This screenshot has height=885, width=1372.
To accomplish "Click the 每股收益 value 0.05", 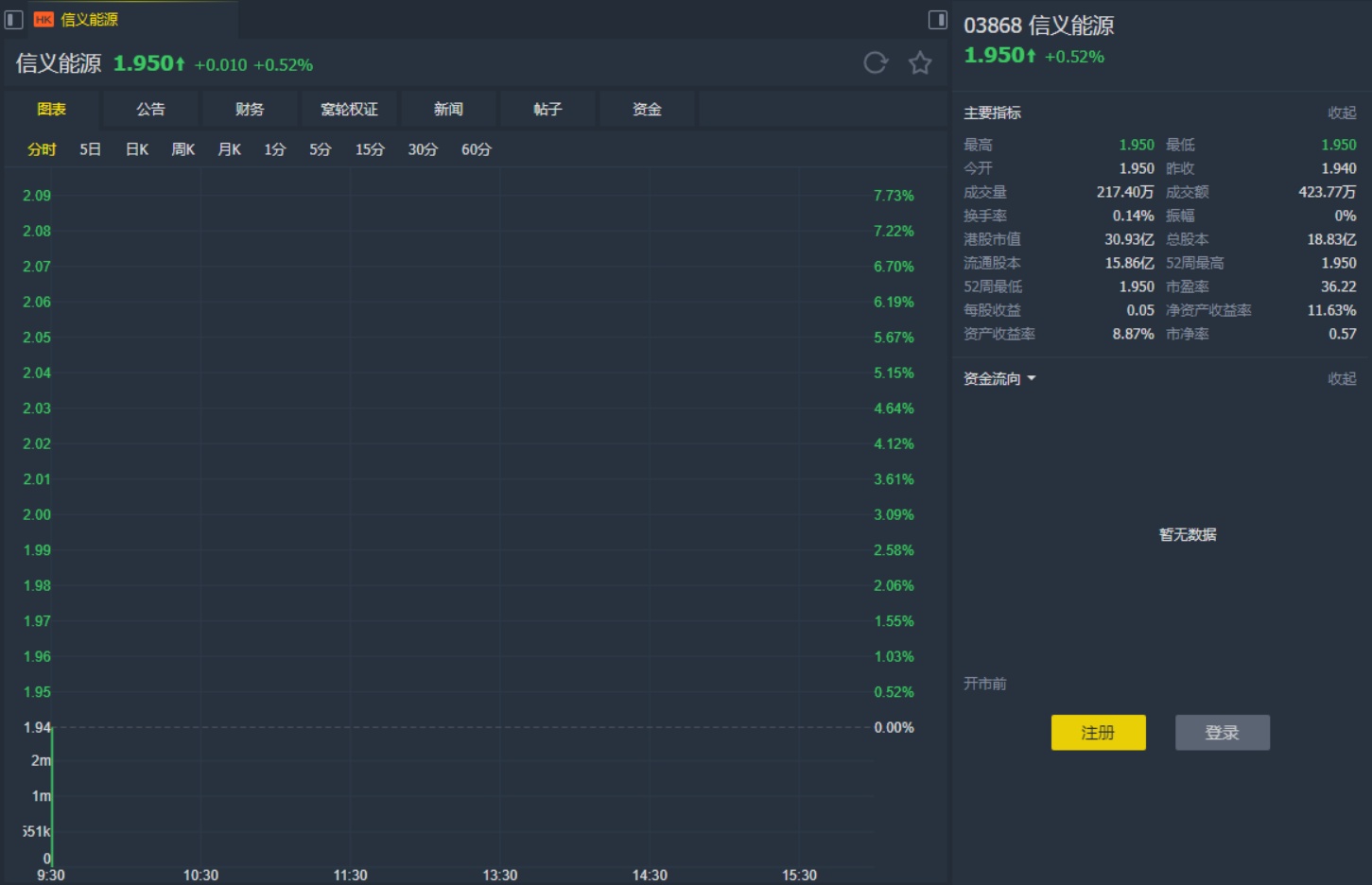I will pyautogui.click(x=1140, y=310).
